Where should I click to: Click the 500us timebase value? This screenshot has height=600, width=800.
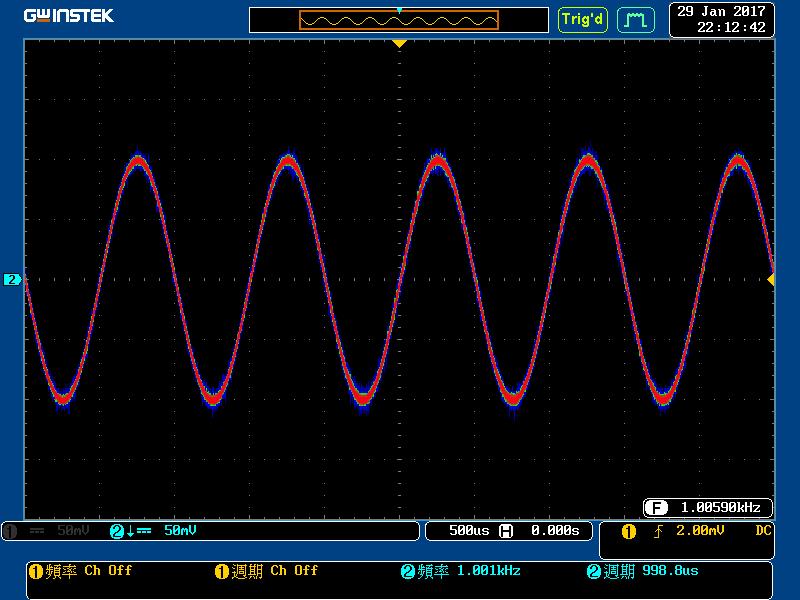(x=469, y=531)
